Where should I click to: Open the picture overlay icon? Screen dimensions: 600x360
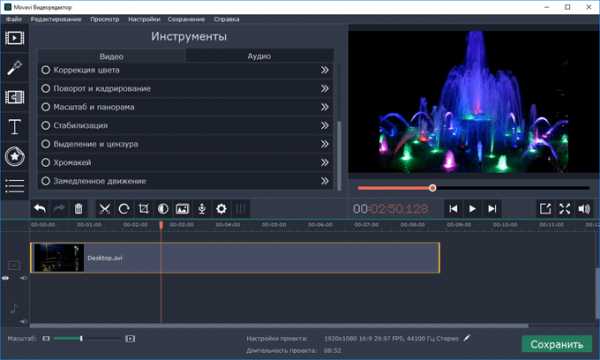click(182, 209)
